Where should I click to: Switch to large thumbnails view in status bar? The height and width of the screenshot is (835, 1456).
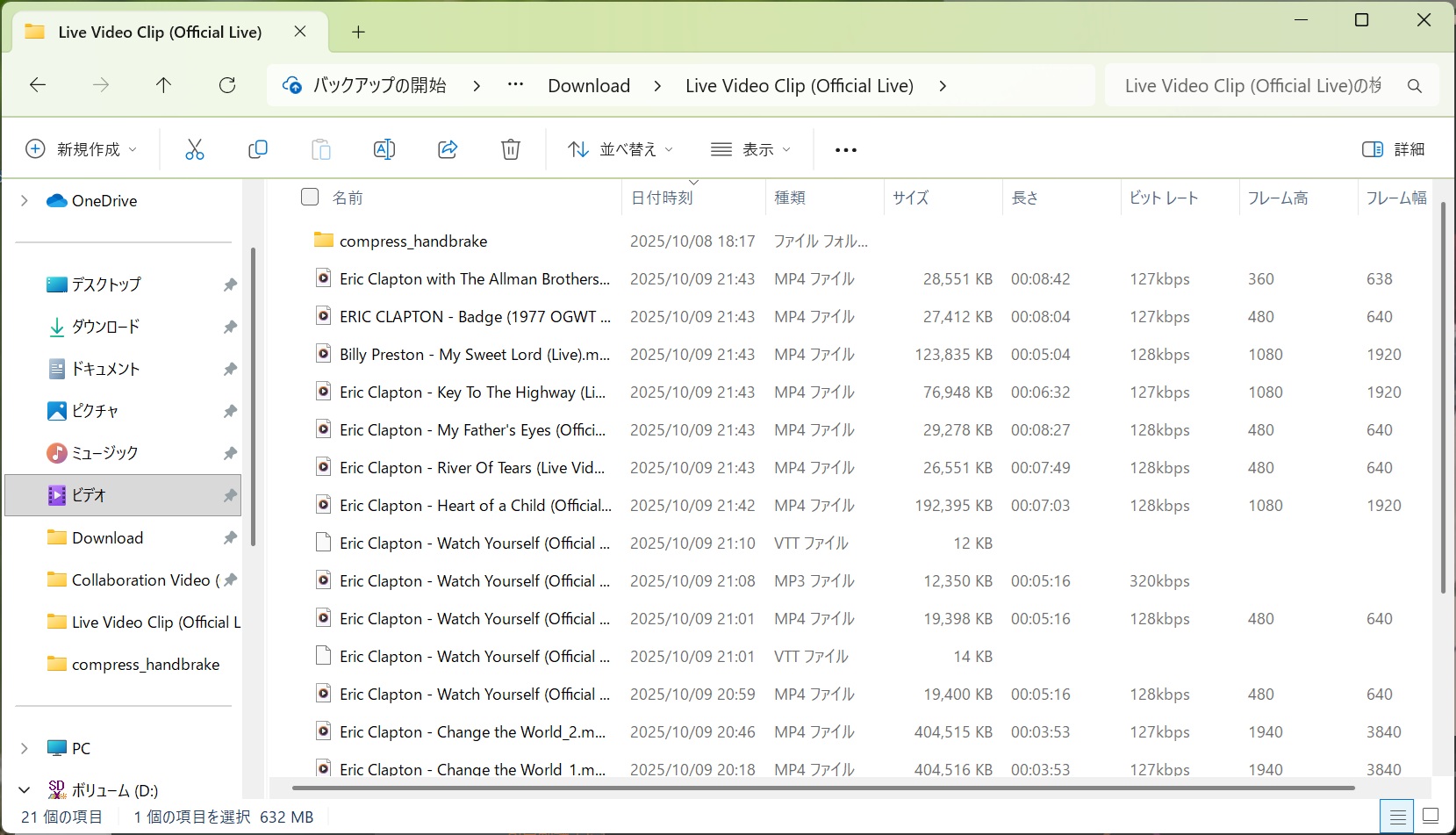tap(1431, 817)
